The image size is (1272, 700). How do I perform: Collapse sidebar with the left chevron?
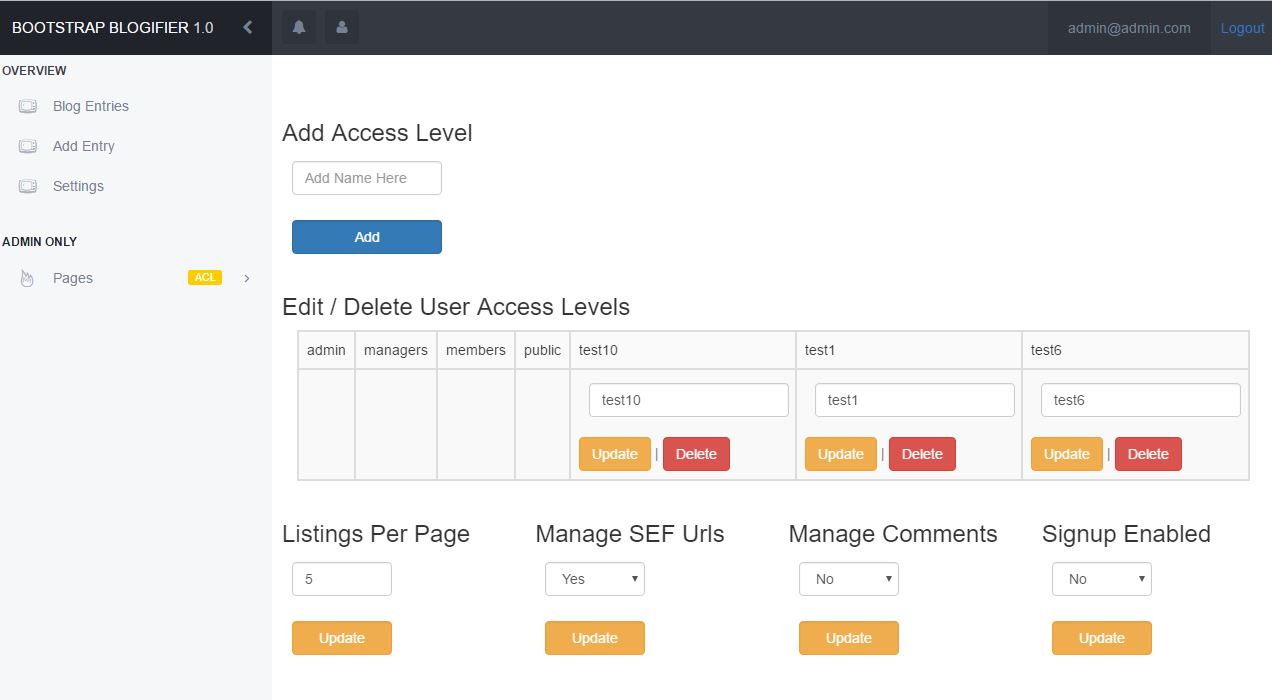[248, 28]
